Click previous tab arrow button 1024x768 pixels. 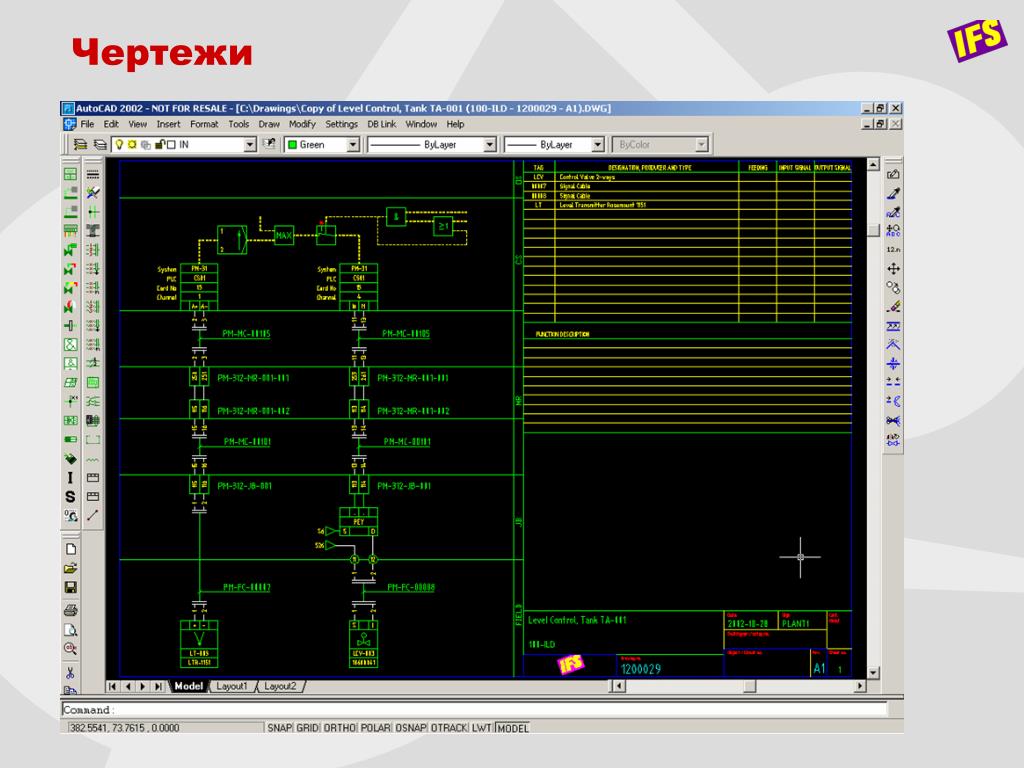[128, 686]
